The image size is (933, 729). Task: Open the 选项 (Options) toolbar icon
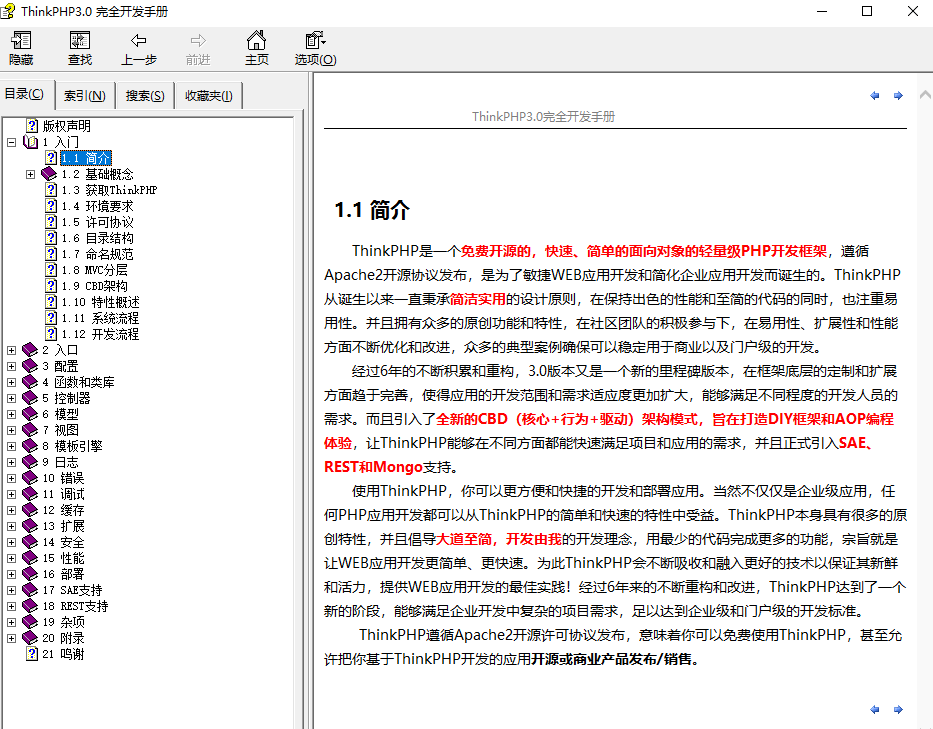[x=313, y=47]
